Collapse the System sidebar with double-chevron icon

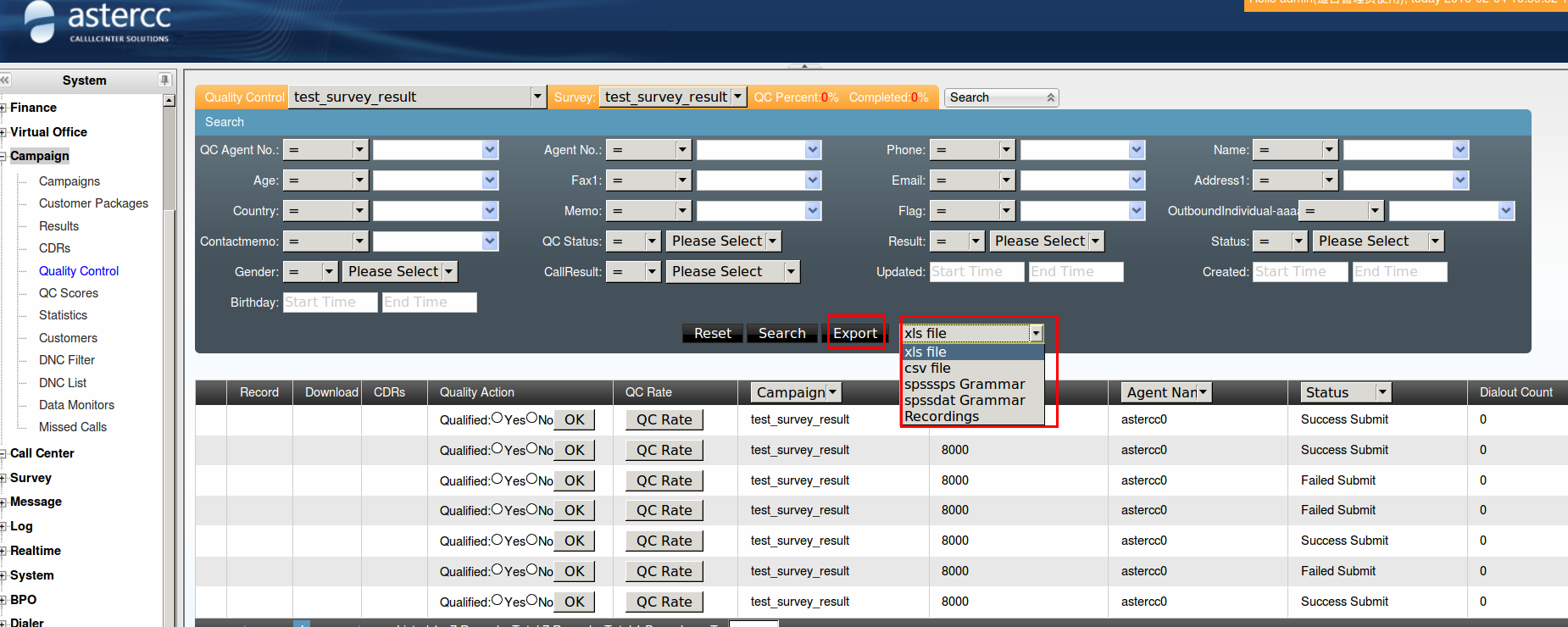pos(5,80)
